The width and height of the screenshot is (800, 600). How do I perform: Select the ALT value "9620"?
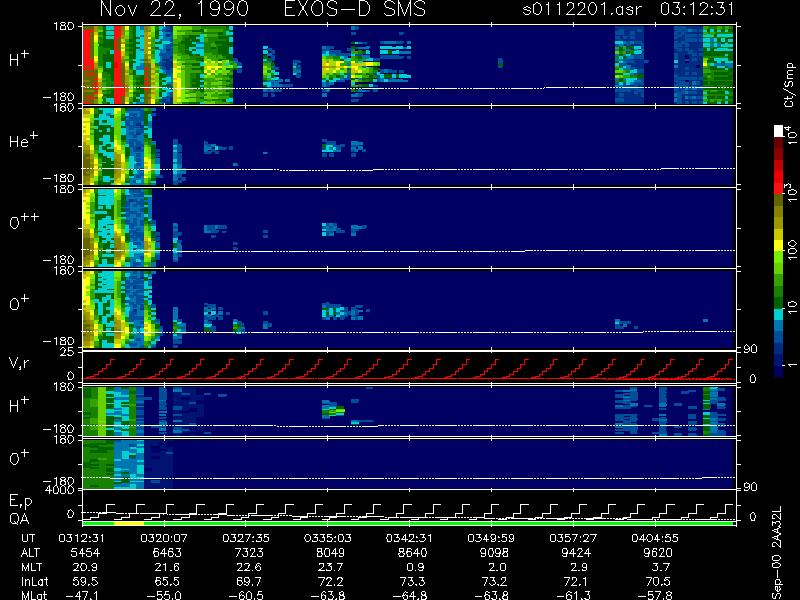point(658,553)
